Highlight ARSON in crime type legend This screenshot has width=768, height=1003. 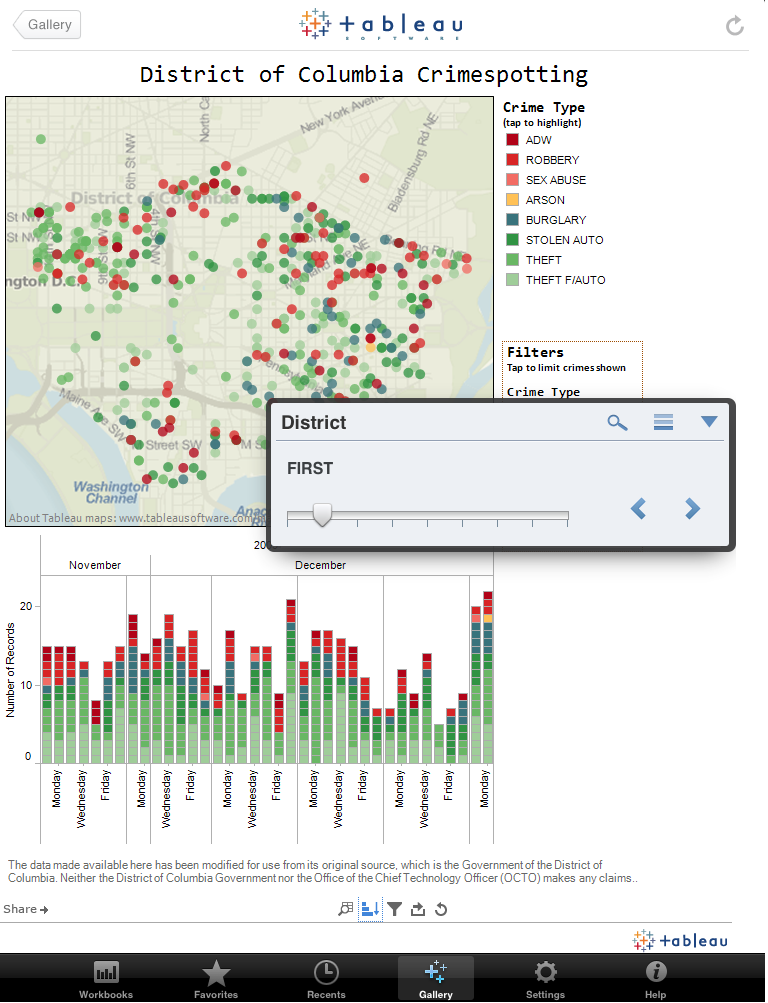pyautogui.click(x=545, y=200)
